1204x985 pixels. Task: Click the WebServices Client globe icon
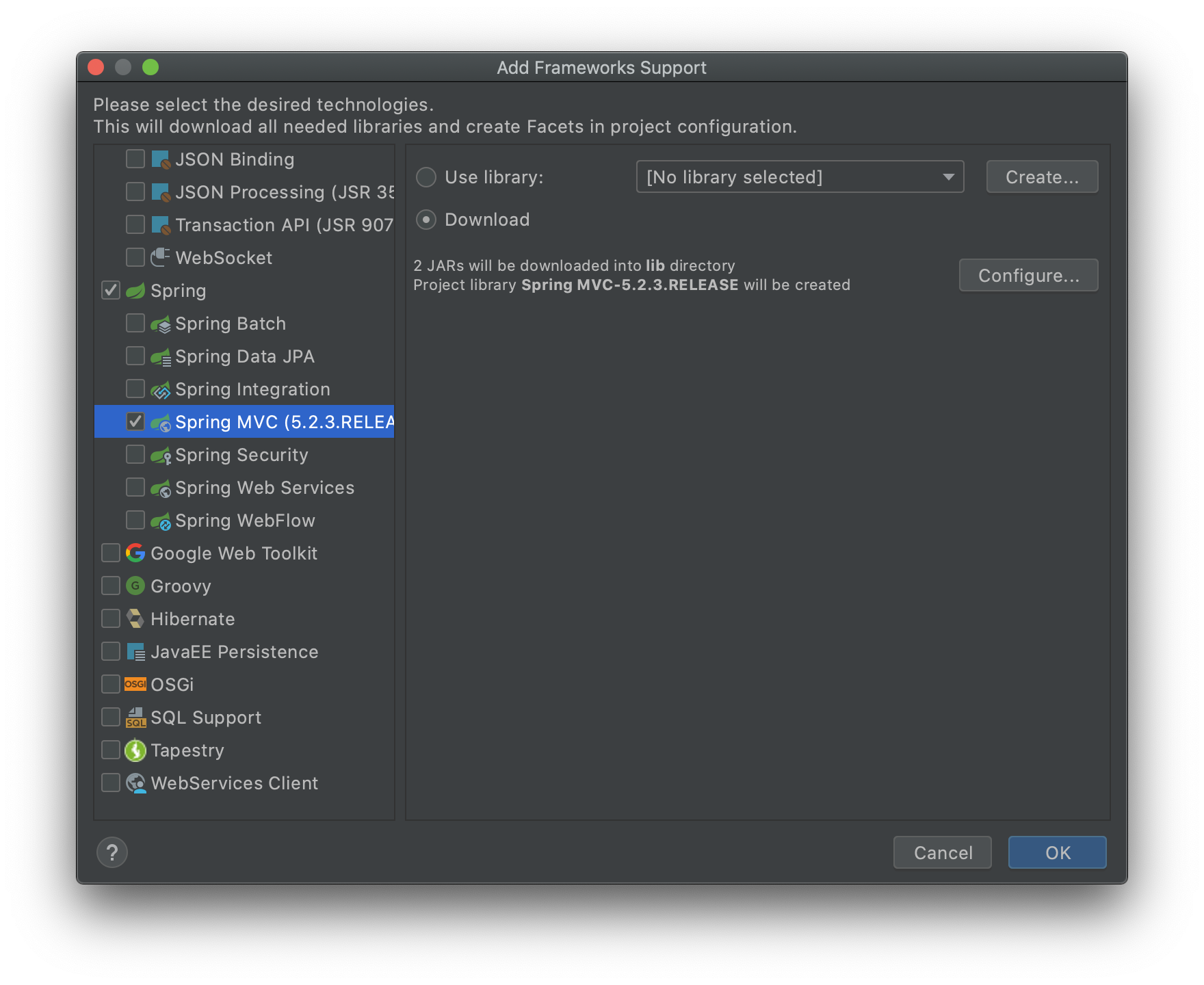[x=135, y=783]
